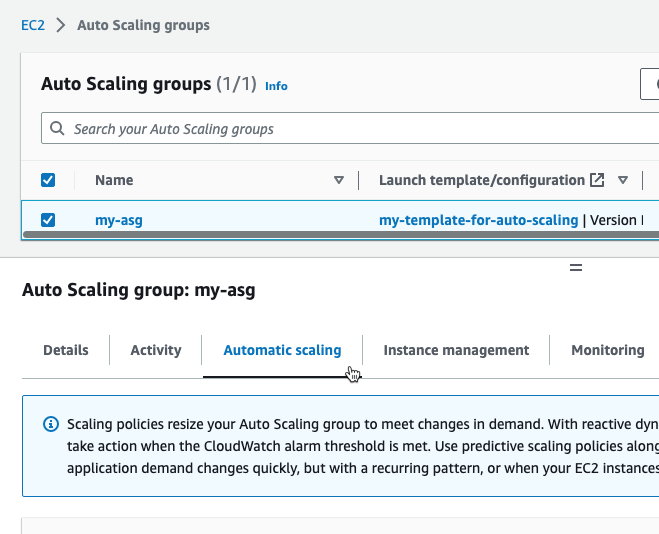Switch to the Activity tab
Image resolution: width=659 pixels, height=534 pixels.
tap(156, 350)
